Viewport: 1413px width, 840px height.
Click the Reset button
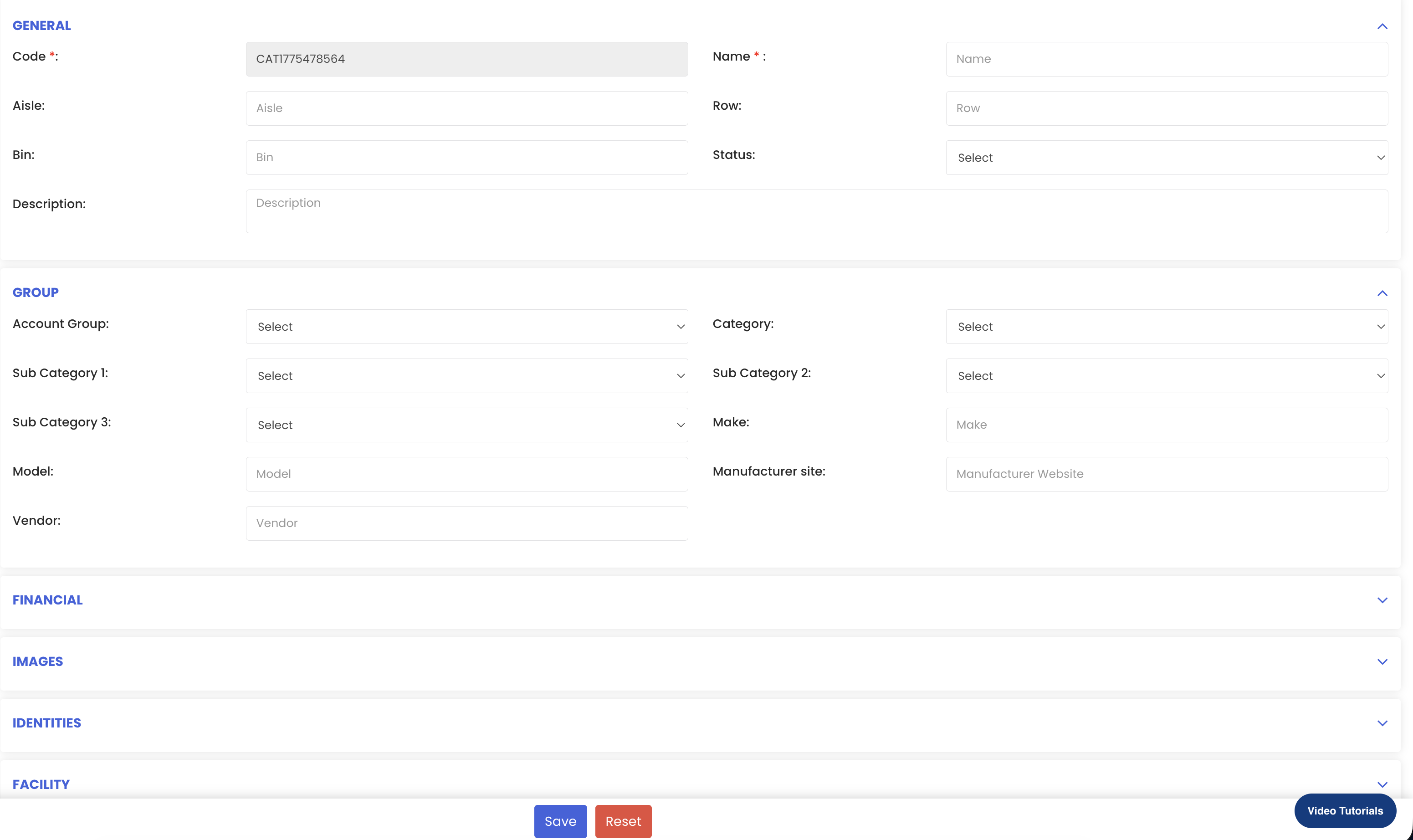[x=623, y=821]
